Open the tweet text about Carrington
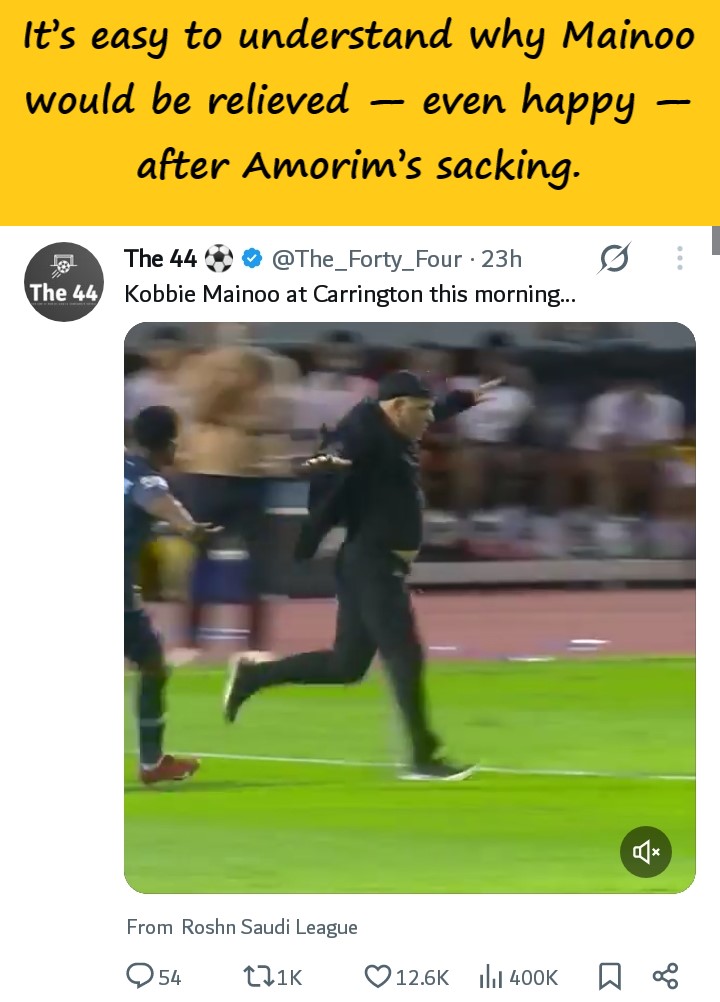720x1002 pixels. pos(350,294)
